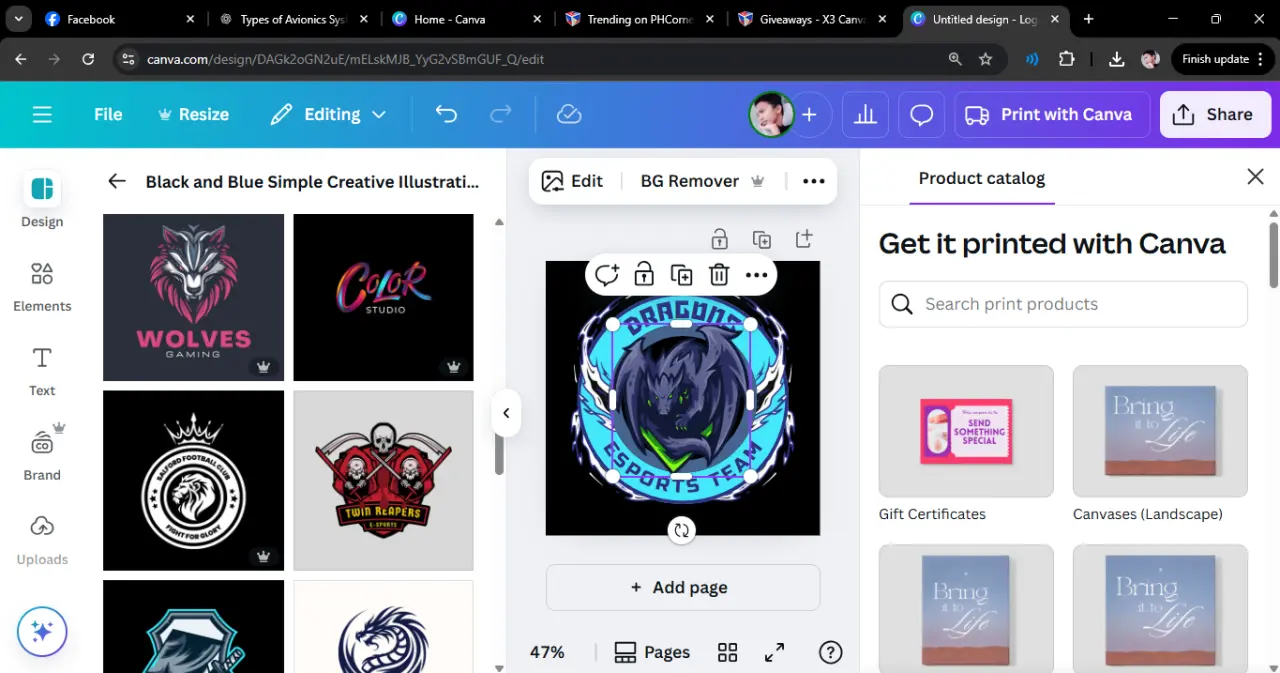Open the Pages button in bottom bar

pyautogui.click(x=652, y=652)
